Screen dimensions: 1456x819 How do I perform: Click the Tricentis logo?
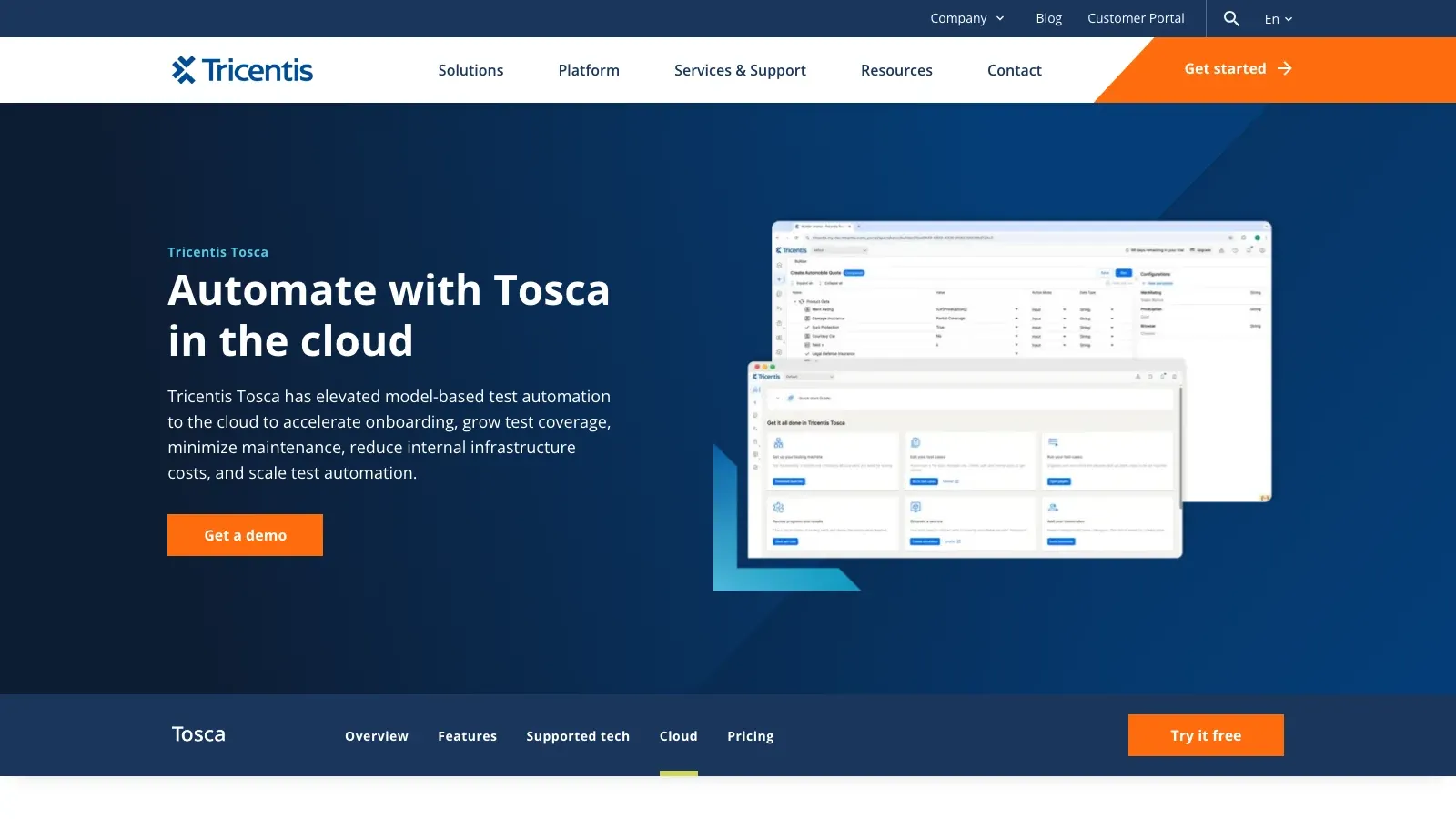[242, 70]
